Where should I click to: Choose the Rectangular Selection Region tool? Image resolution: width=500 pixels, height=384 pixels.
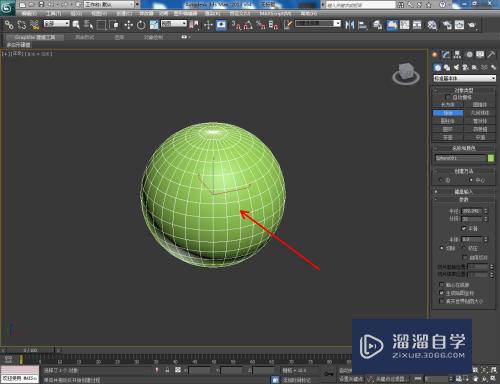(x=101, y=25)
